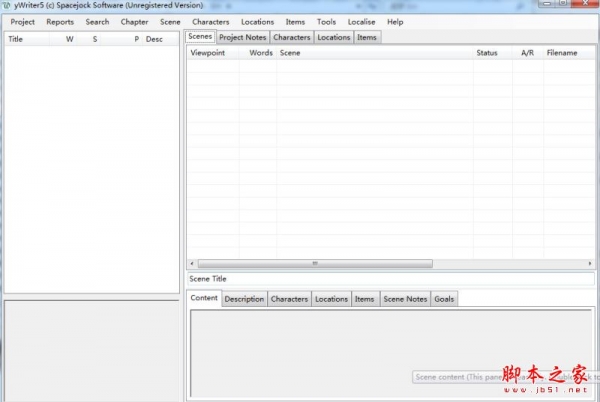Click inside the scene content text area
Viewport: 600px width, 402px height.
[x=390, y=350]
